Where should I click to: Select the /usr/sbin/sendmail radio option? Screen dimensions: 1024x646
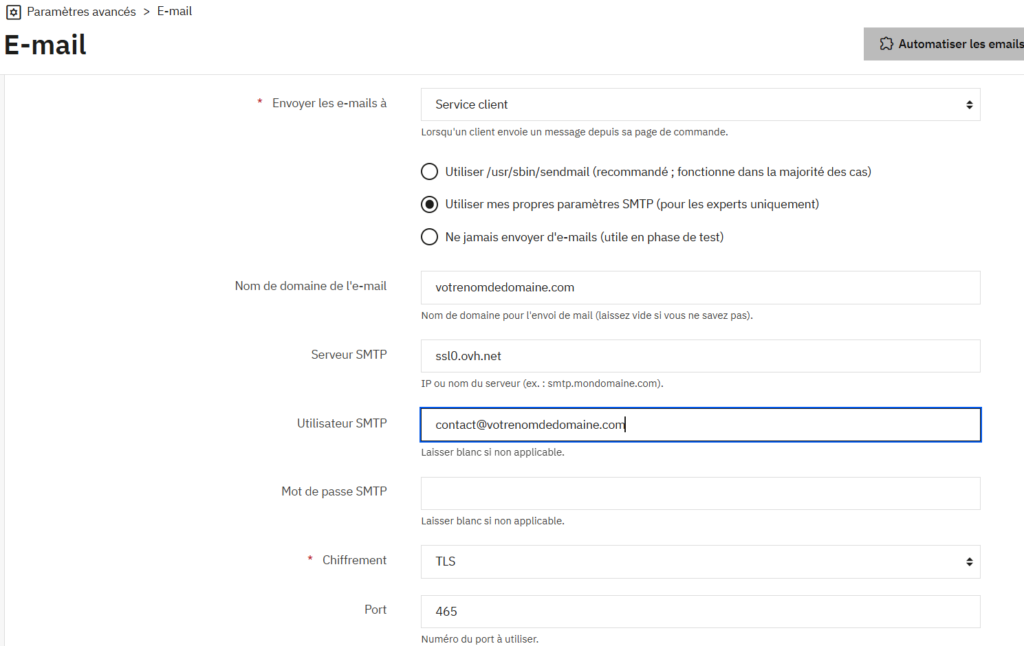click(429, 172)
